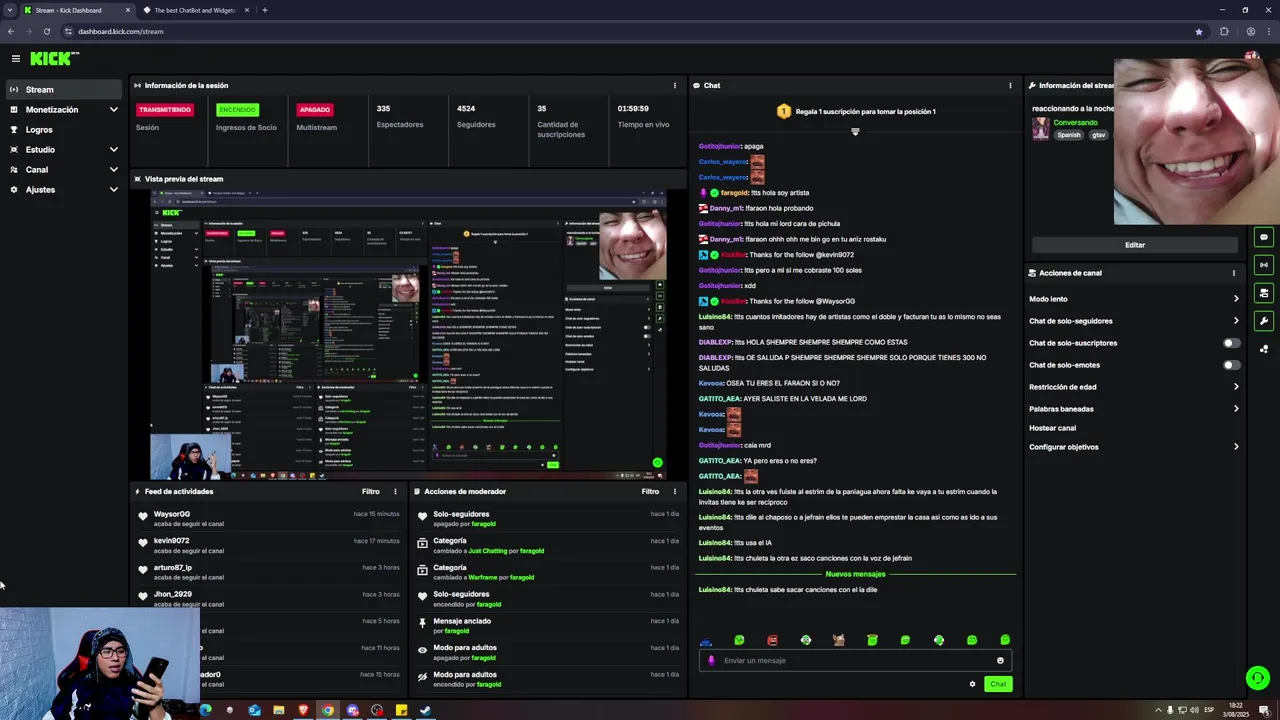Open the Modo lento options arrow
The height and width of the screenshot is (720, 1280).
click(1236, 299)
